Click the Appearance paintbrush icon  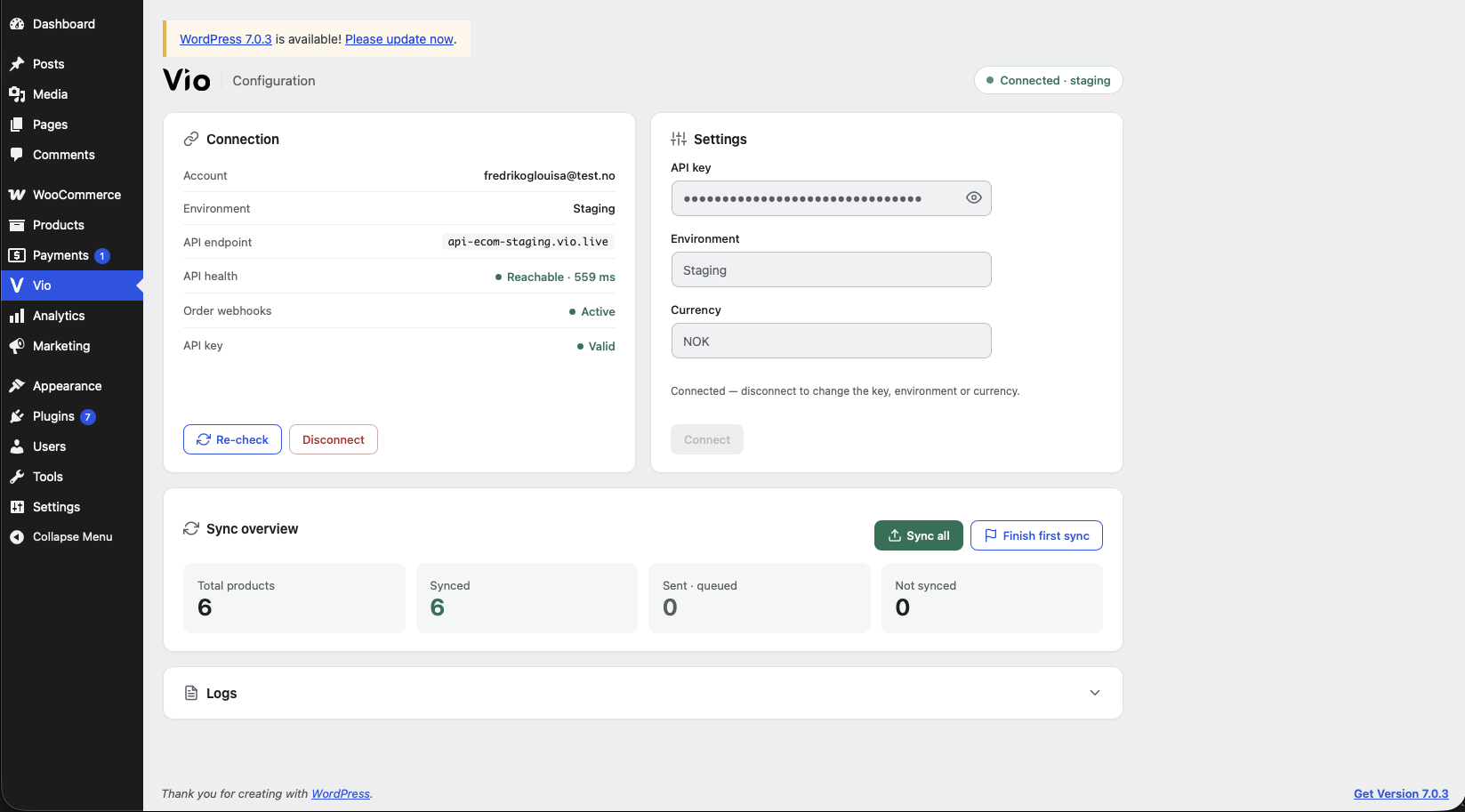17,386
